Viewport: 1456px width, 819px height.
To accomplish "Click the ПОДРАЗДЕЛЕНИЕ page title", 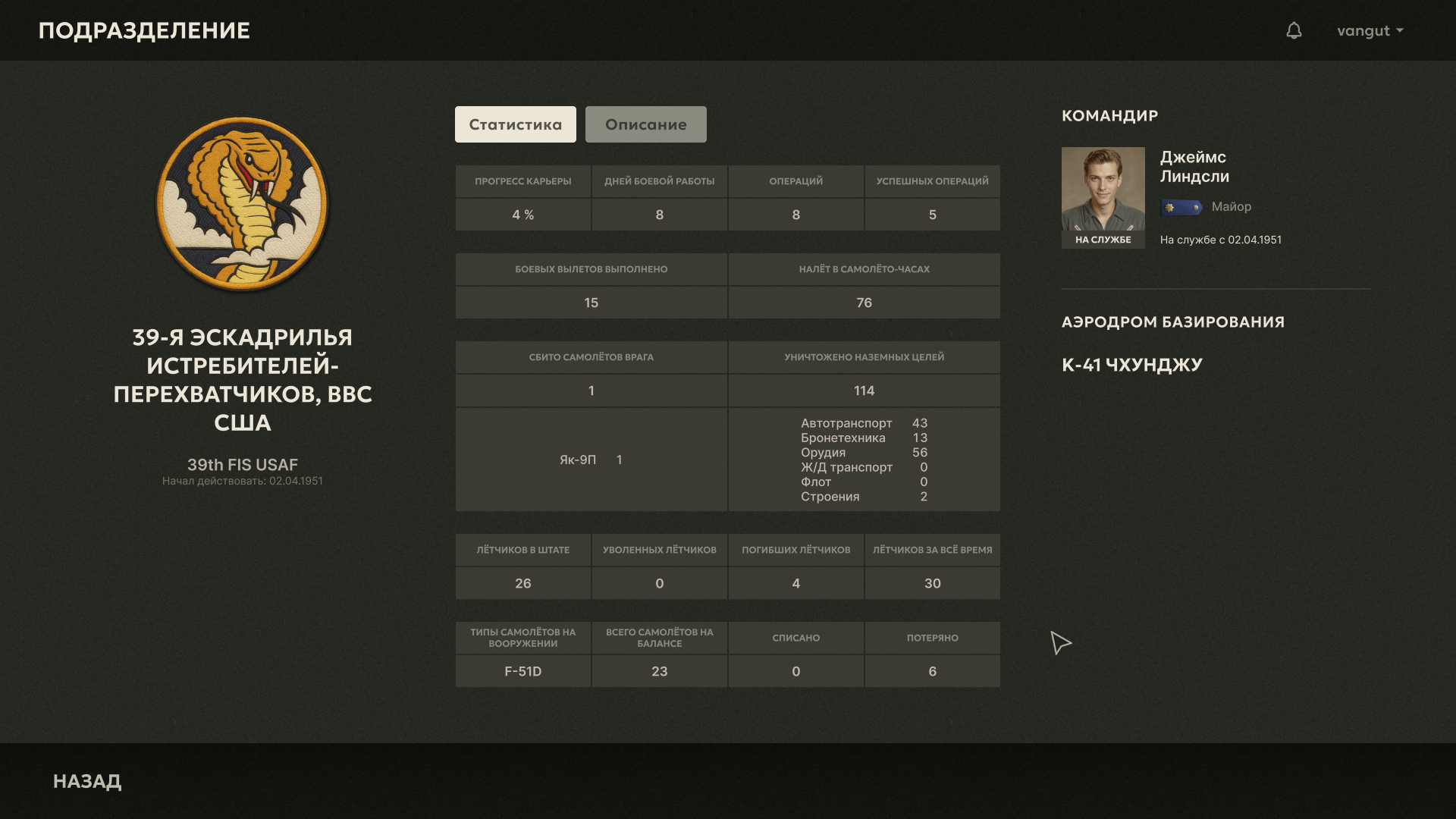I will pyautogui.click(x=144, y=30).
